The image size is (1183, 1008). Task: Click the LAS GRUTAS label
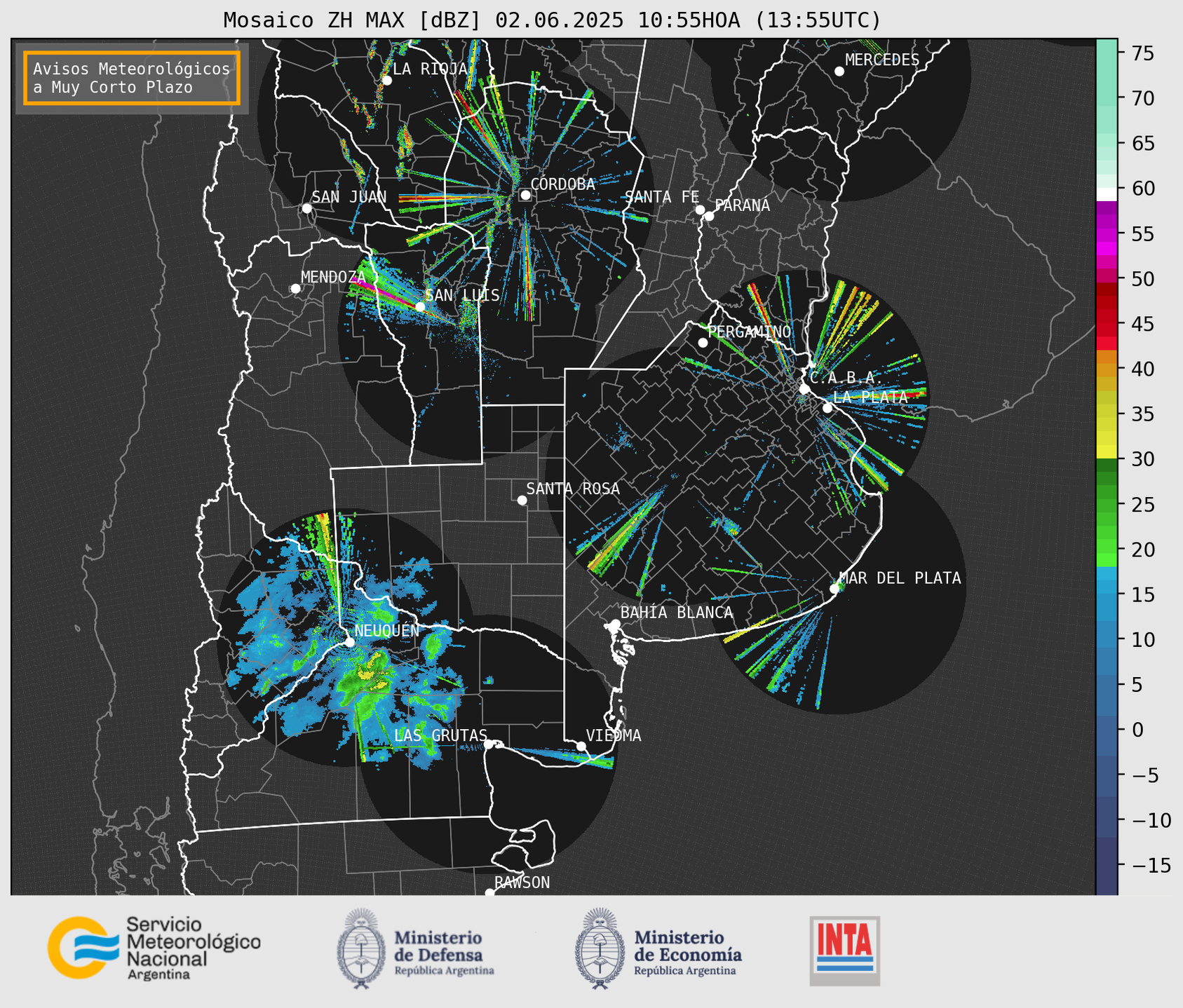click(440, 736)
